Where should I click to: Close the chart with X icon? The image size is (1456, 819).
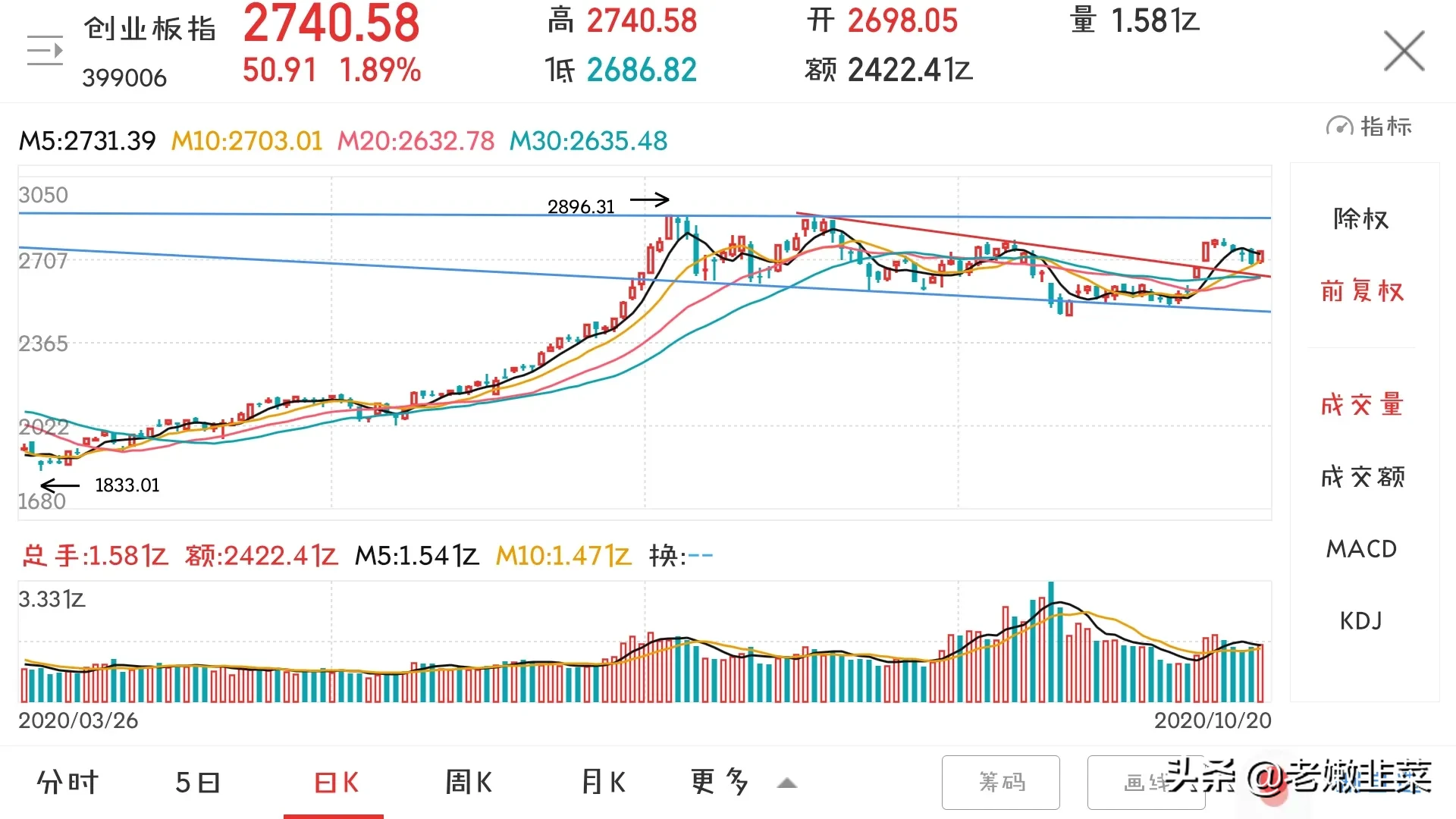tap(1404, 51)
